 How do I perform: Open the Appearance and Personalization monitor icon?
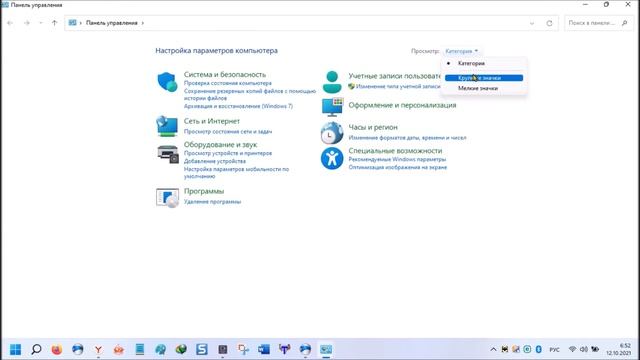pos(333,107)
